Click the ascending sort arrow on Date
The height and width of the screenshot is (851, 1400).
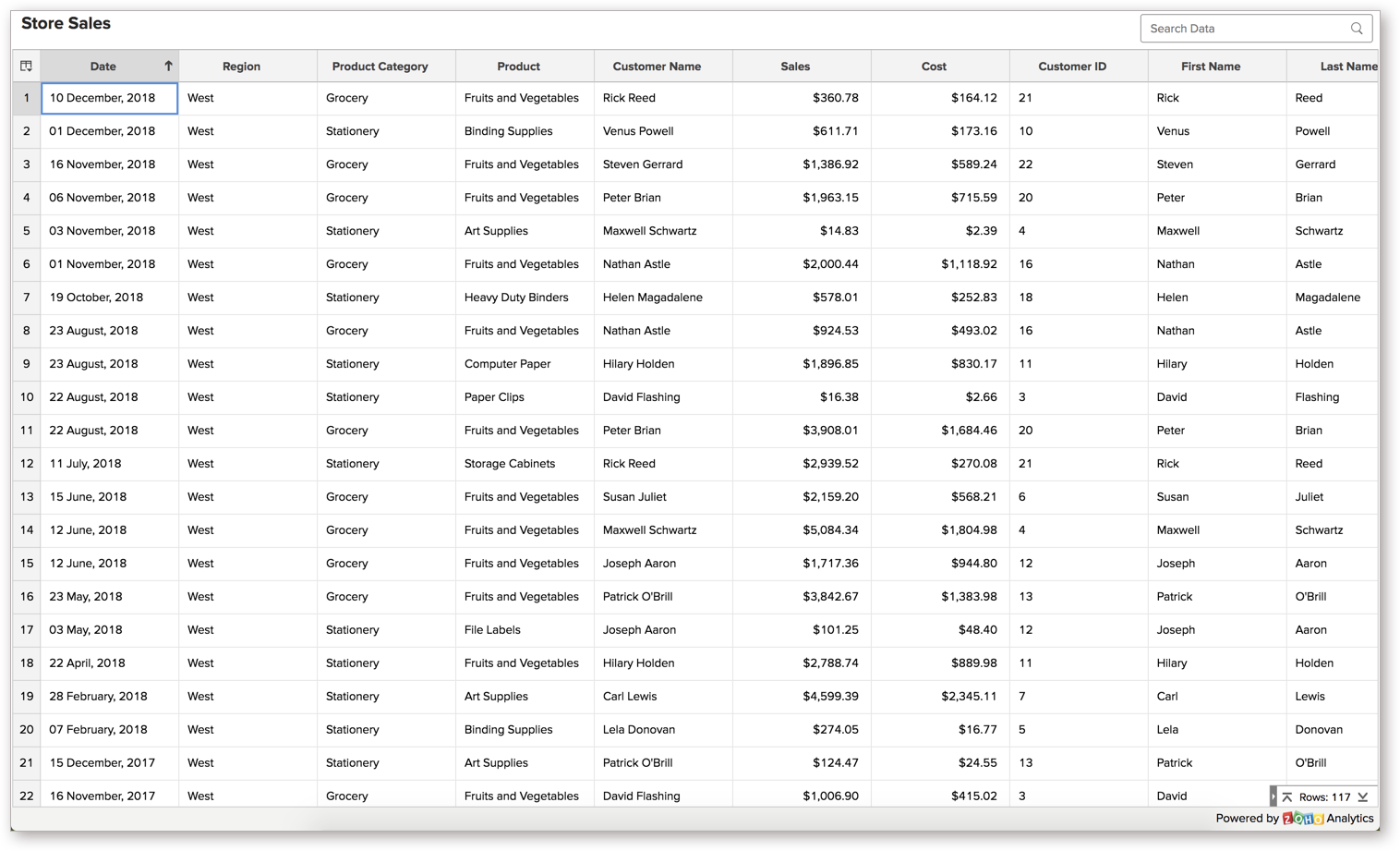[x=168, y=66]
